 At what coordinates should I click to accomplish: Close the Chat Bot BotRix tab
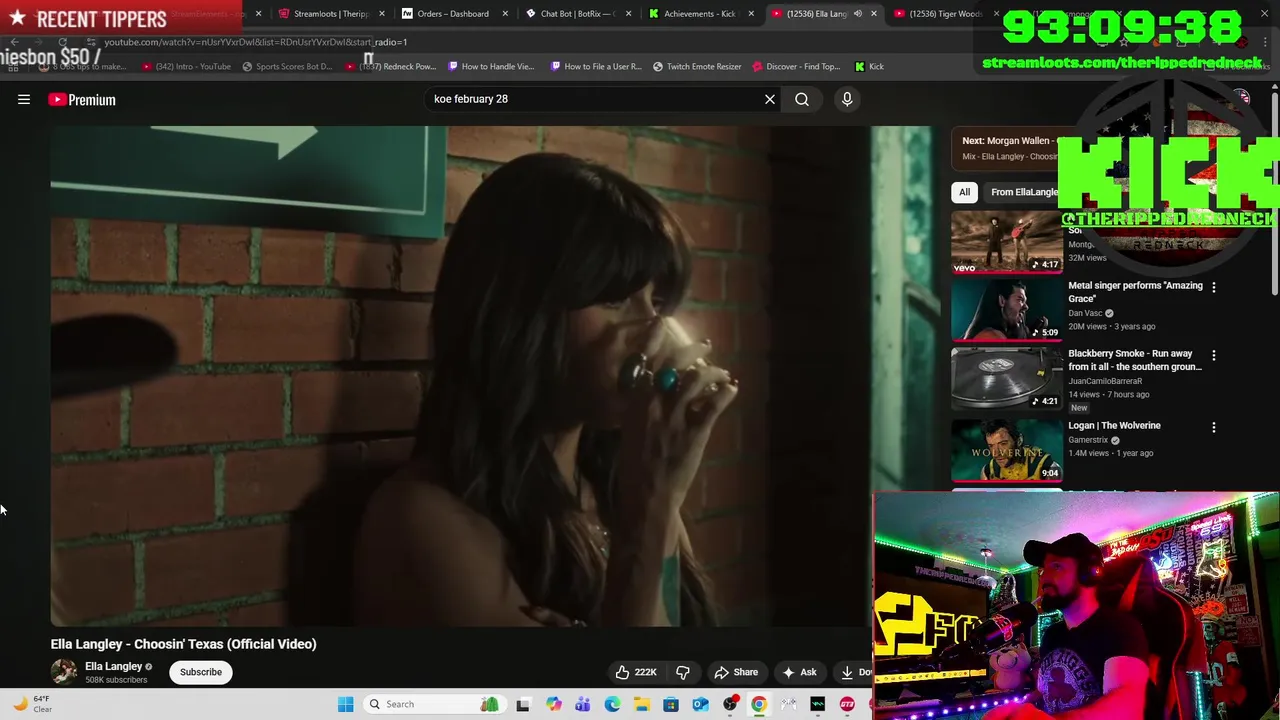[628, 14]
